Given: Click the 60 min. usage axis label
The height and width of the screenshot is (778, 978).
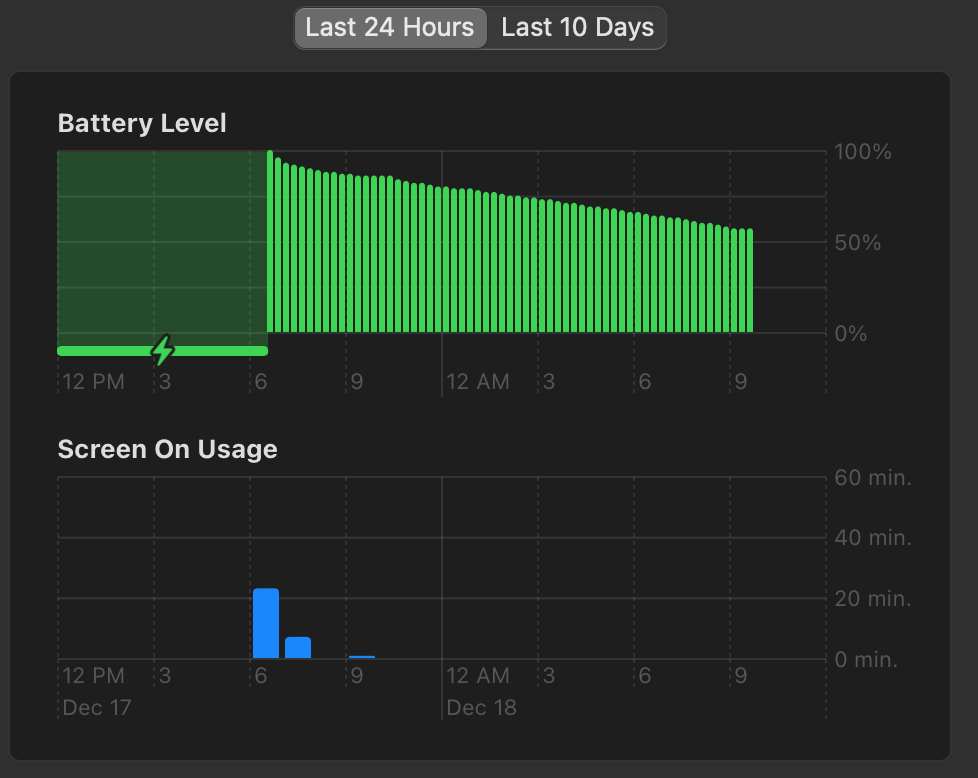Looking at the screenshot, I should (873, 478).
